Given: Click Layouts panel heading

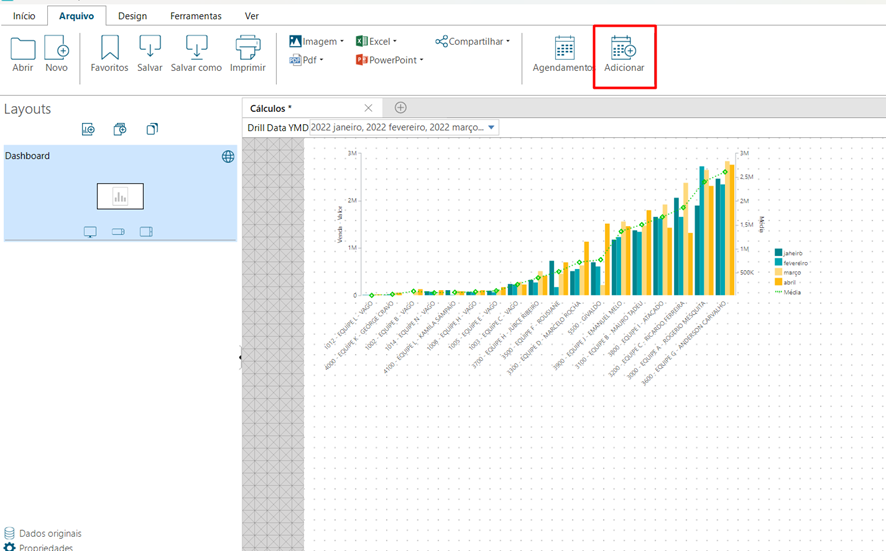Looking at the screenshot, I should pyautogui.click(x=27, y=109).
